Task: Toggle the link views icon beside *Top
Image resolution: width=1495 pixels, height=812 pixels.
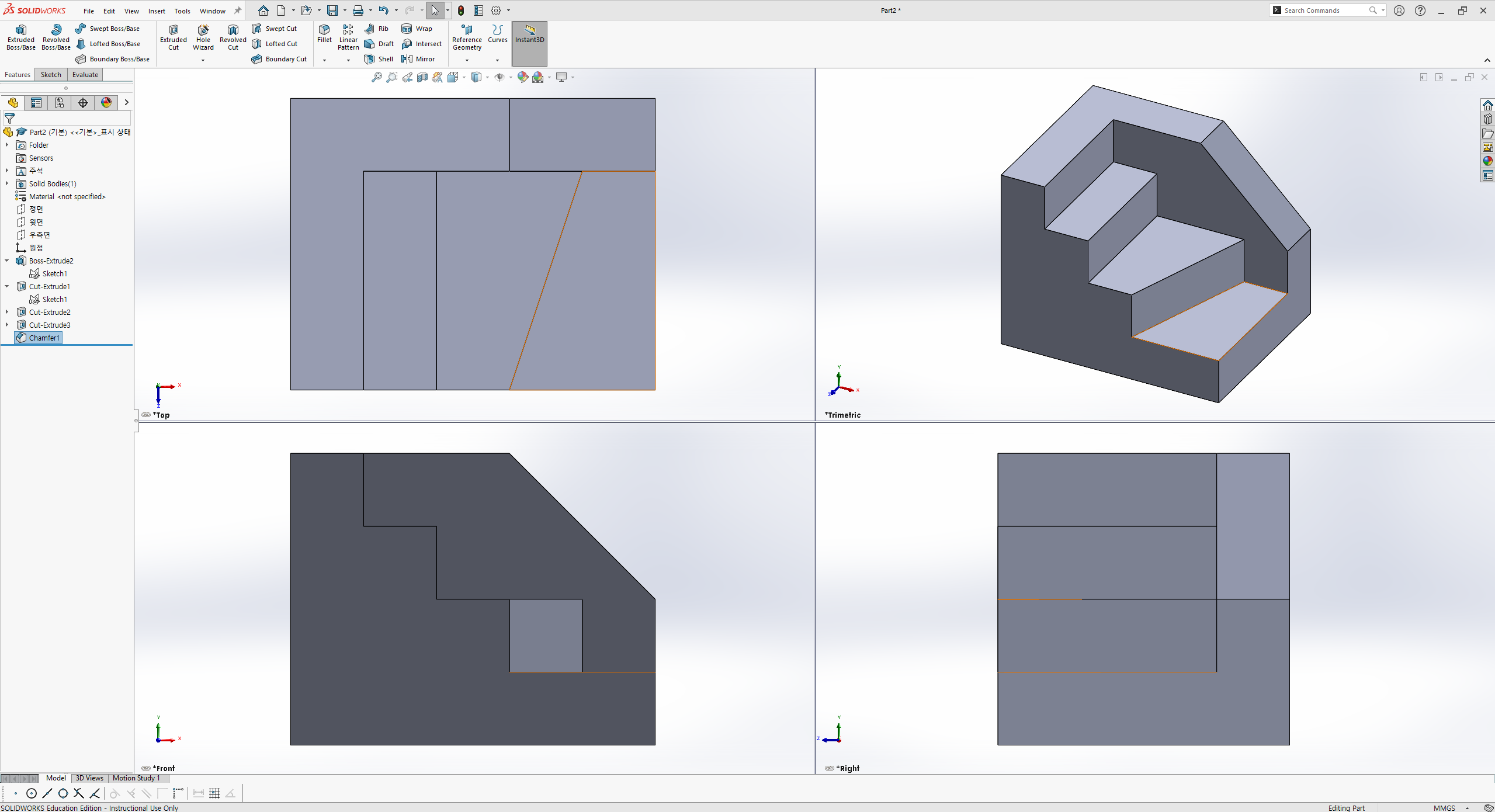Action: pos(146,415)
